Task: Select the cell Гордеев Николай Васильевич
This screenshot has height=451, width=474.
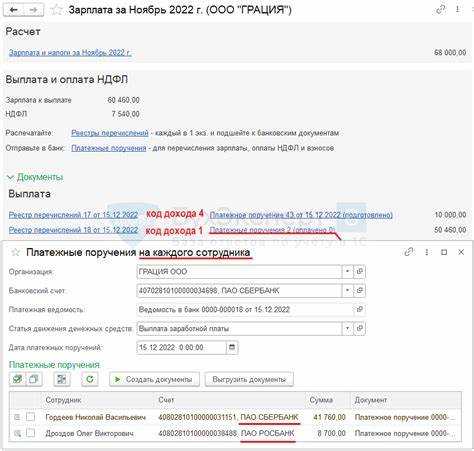Action: 96,417
